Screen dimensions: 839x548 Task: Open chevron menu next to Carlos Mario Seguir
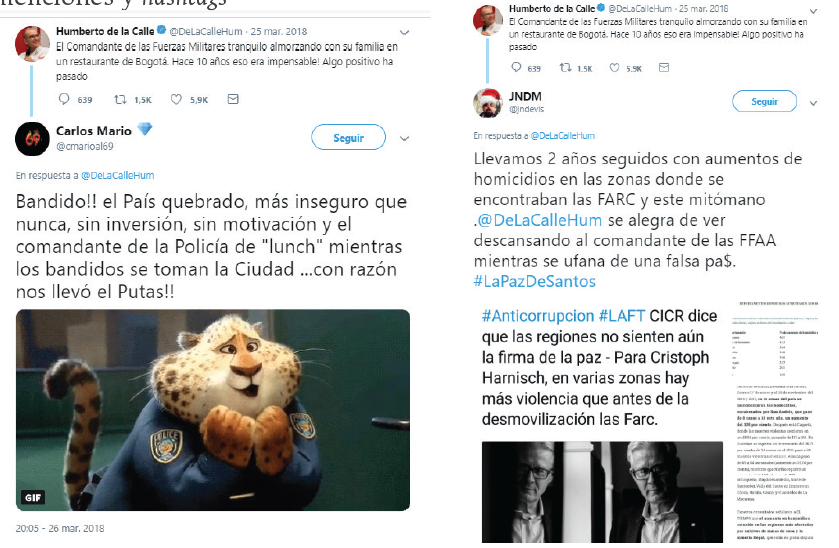click(x=405, y=138)
